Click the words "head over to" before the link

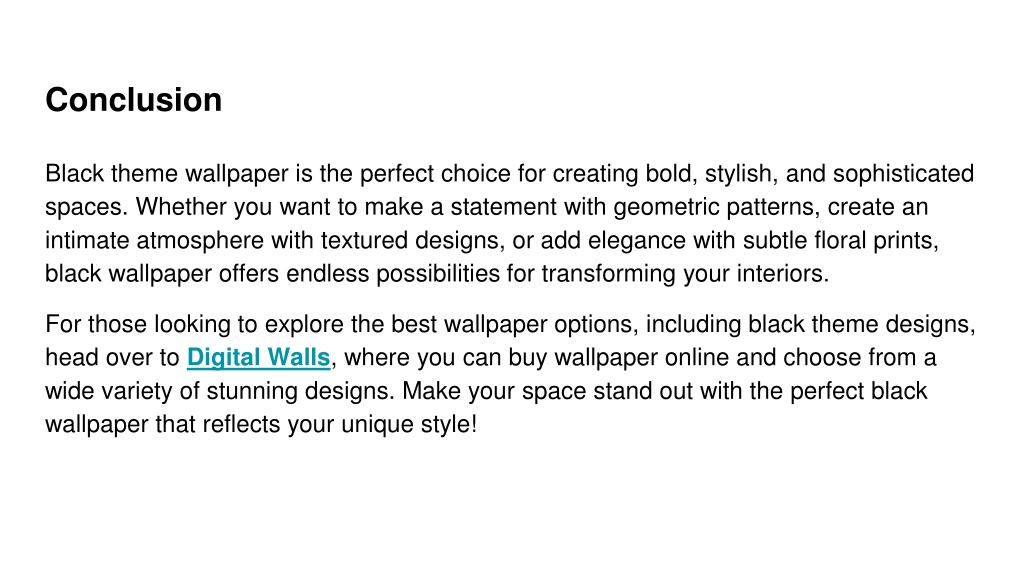(112, 358)
